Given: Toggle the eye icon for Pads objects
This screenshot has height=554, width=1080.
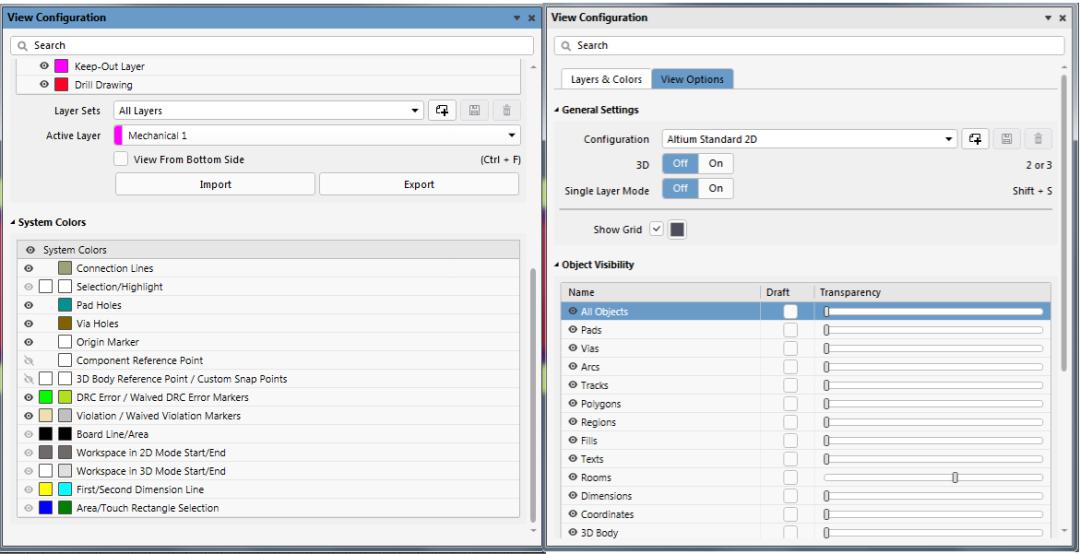Looking at the screenshot, I should [573, 330].
